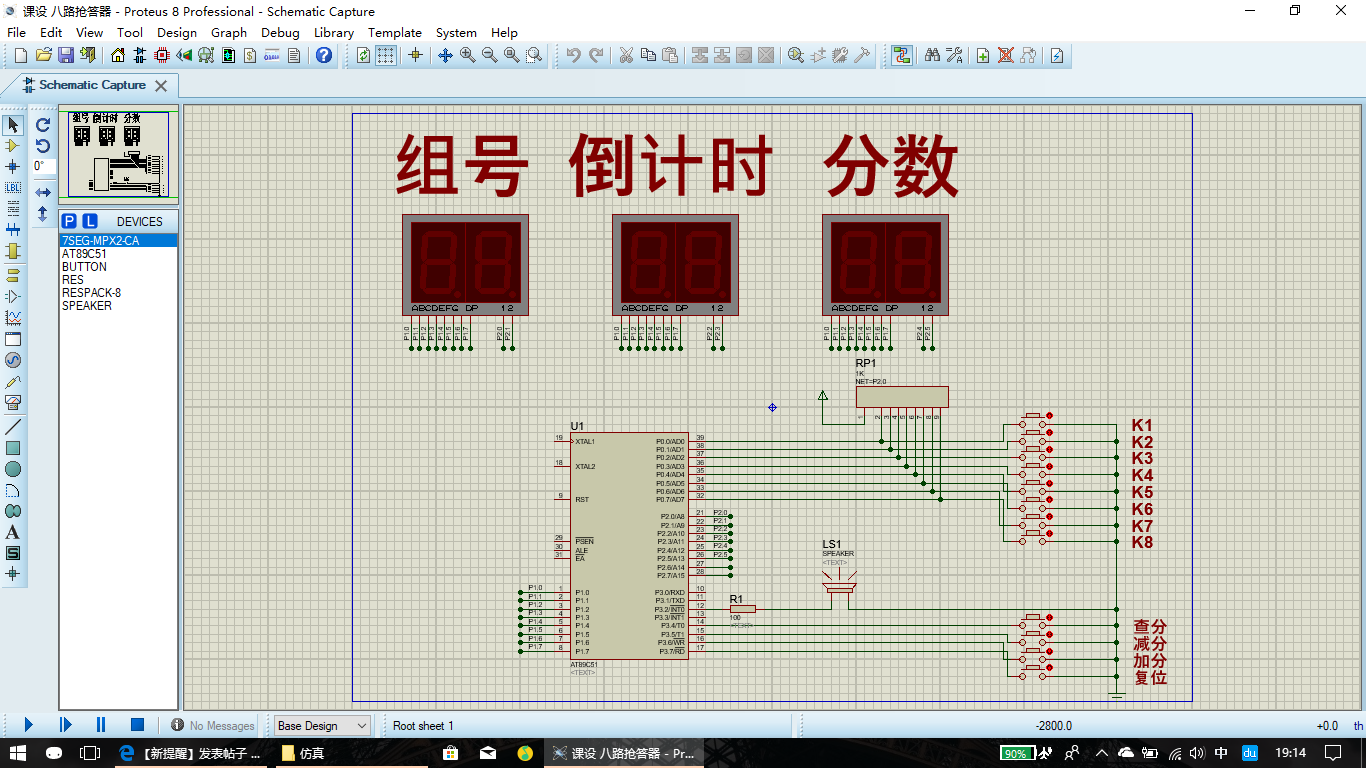This screenshot has width=1366, height=768.
Task: Choose the 2D Graphics Text 'A' tool
Action: pos(13,532)
